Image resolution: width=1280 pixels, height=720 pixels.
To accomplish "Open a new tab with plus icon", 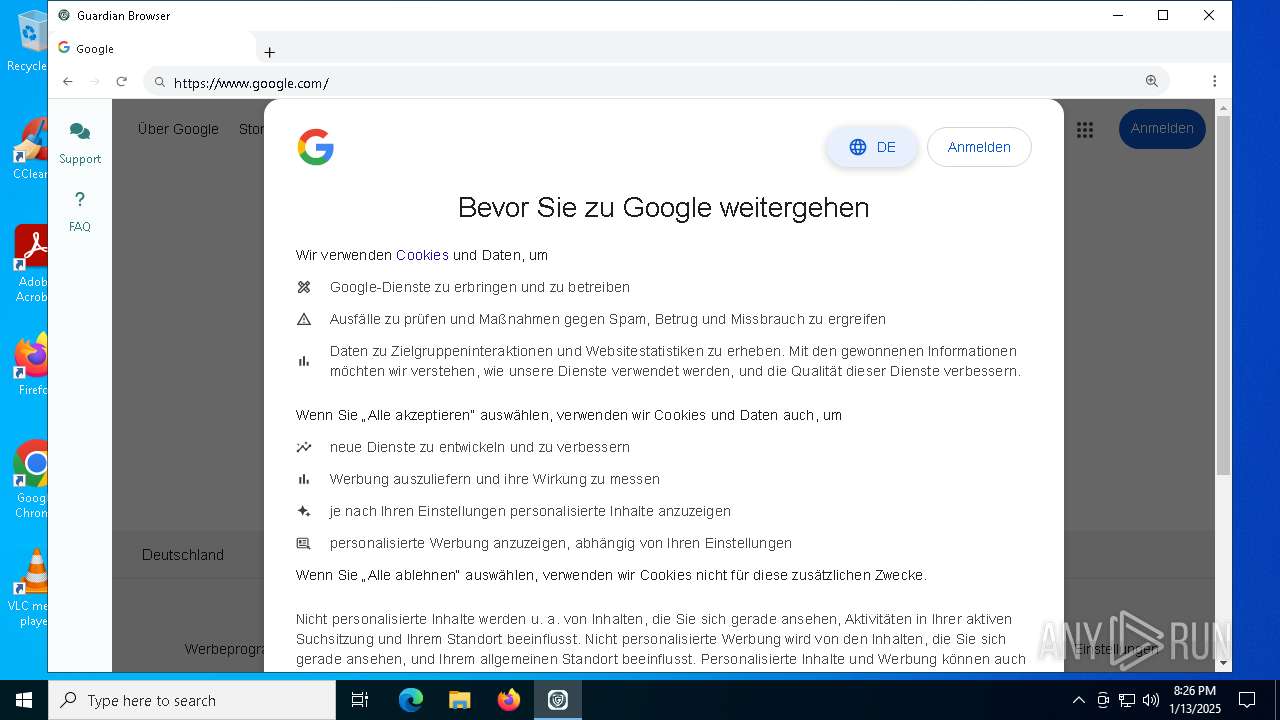I will (x=269, y=52).
